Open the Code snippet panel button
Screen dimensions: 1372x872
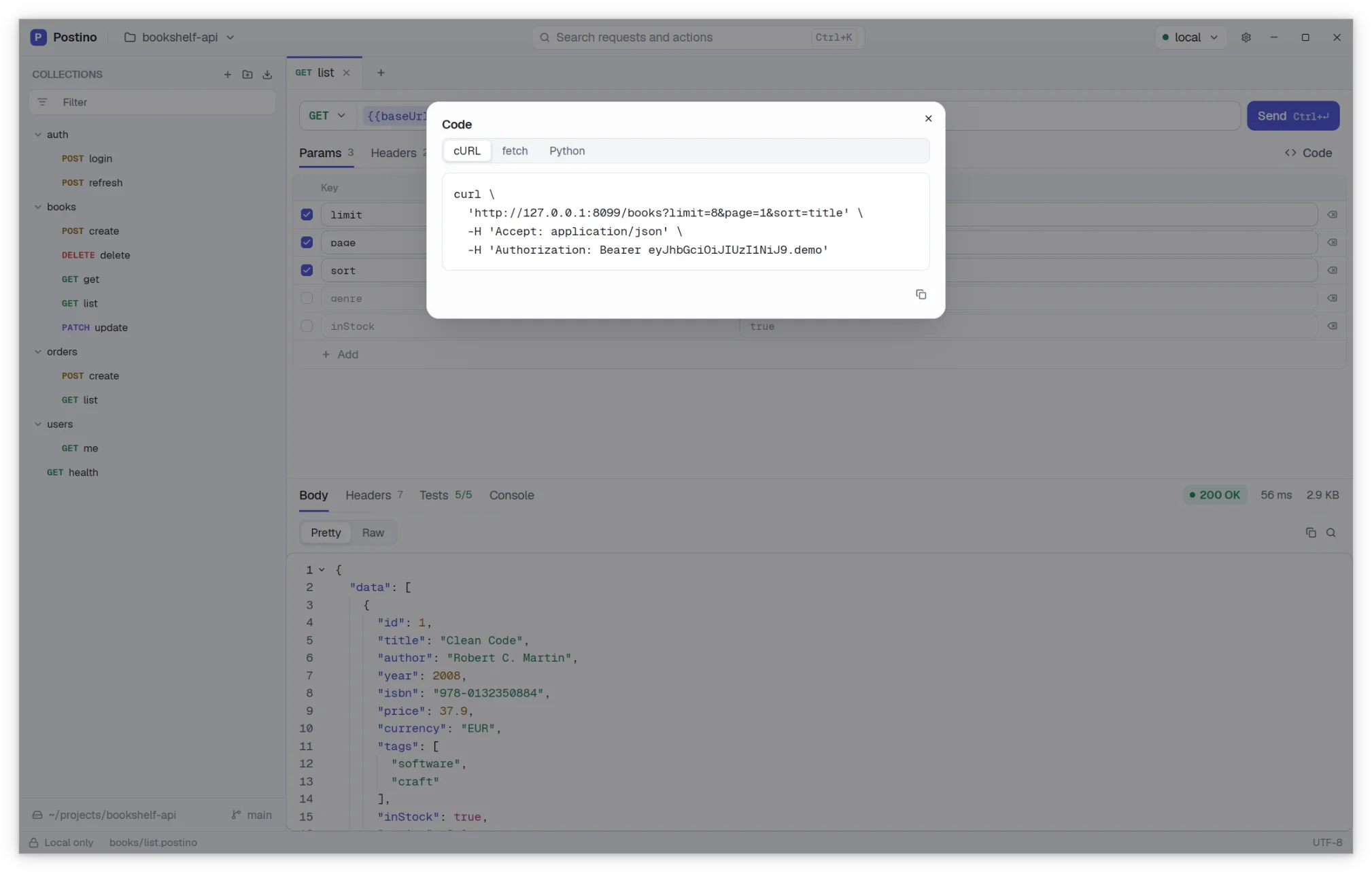click(x=1308, y=153)
